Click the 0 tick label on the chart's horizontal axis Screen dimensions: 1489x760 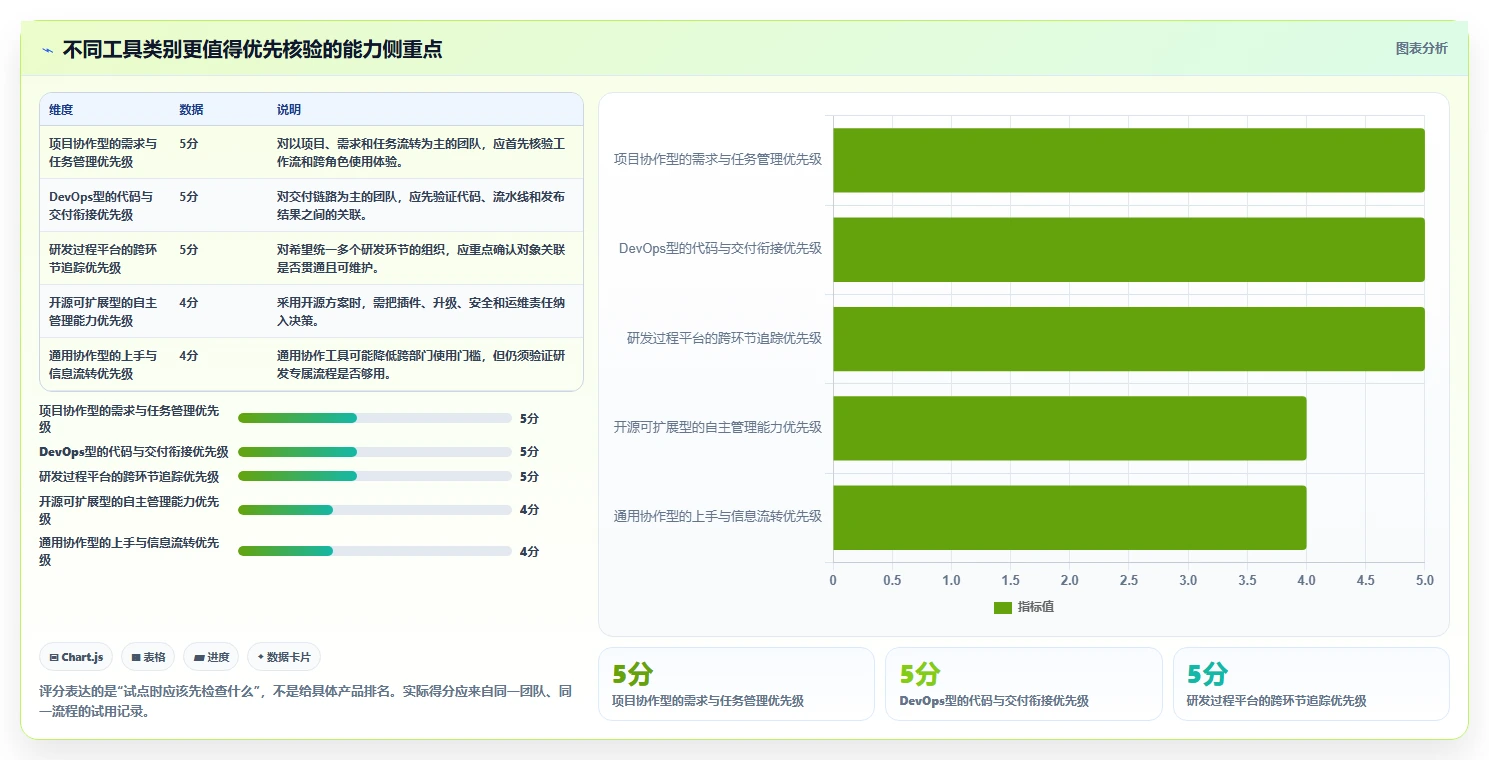click(x=833, y=580)
